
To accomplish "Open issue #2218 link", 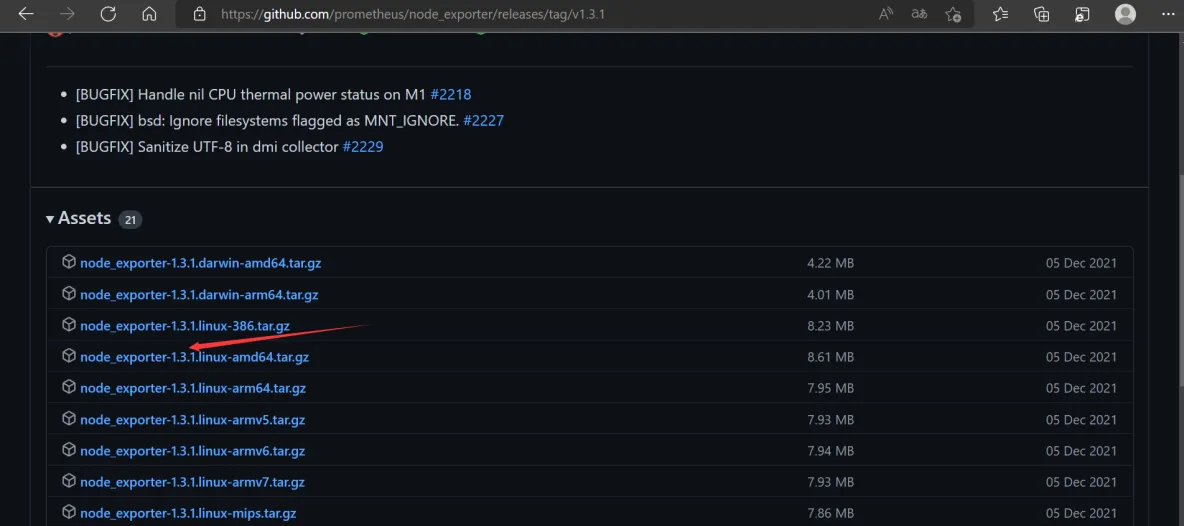I will 451,94.
